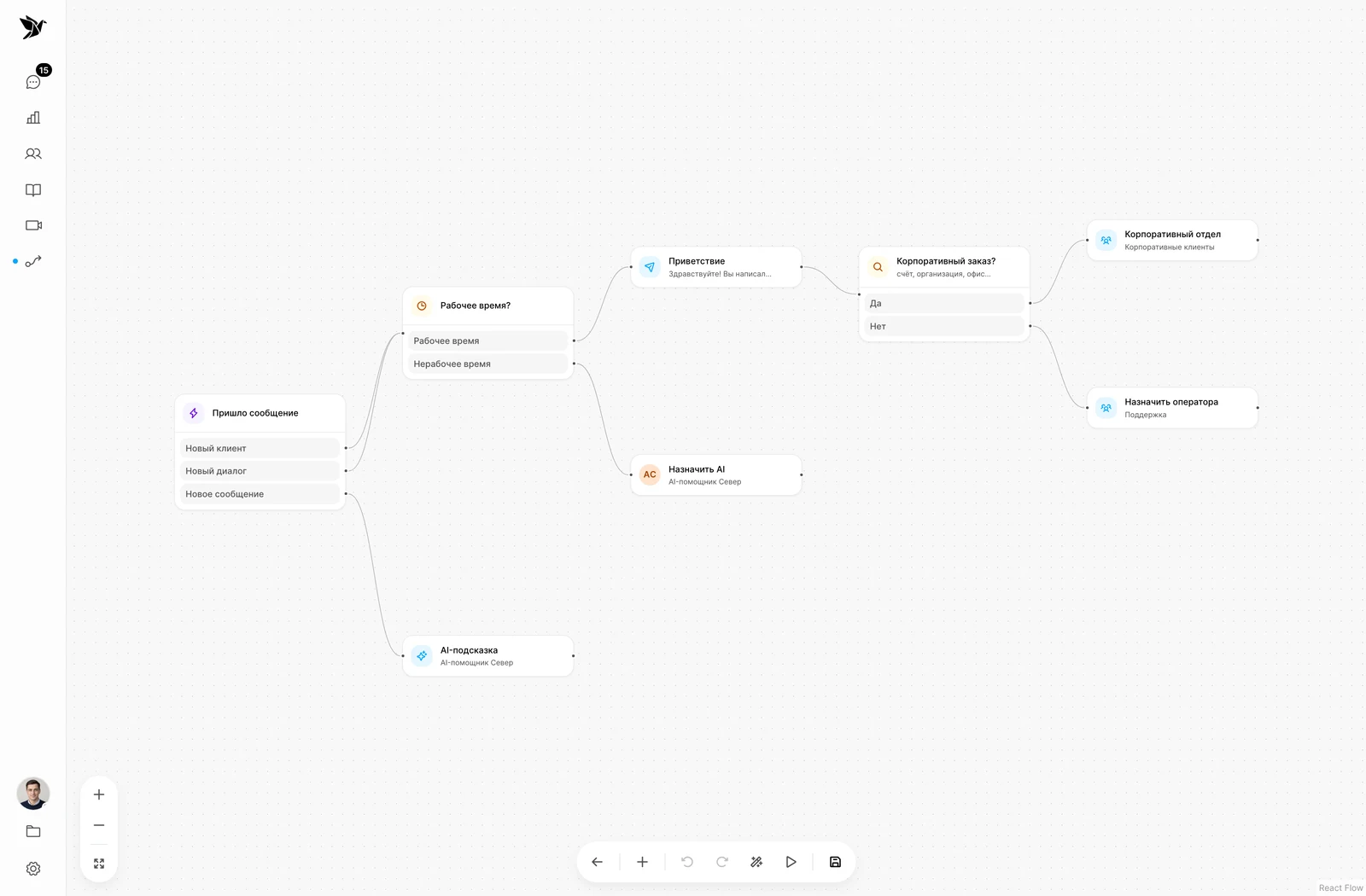
Task: Select the 'Да' branch row
Action: click(944, 303)
